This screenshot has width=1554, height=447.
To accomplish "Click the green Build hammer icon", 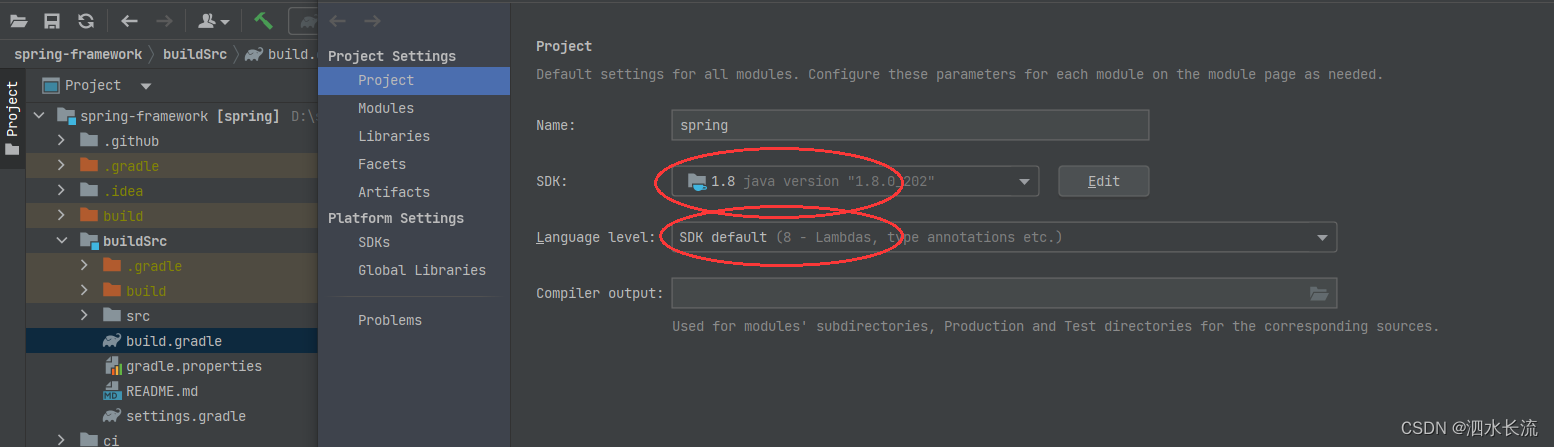I will click(263, 21).
